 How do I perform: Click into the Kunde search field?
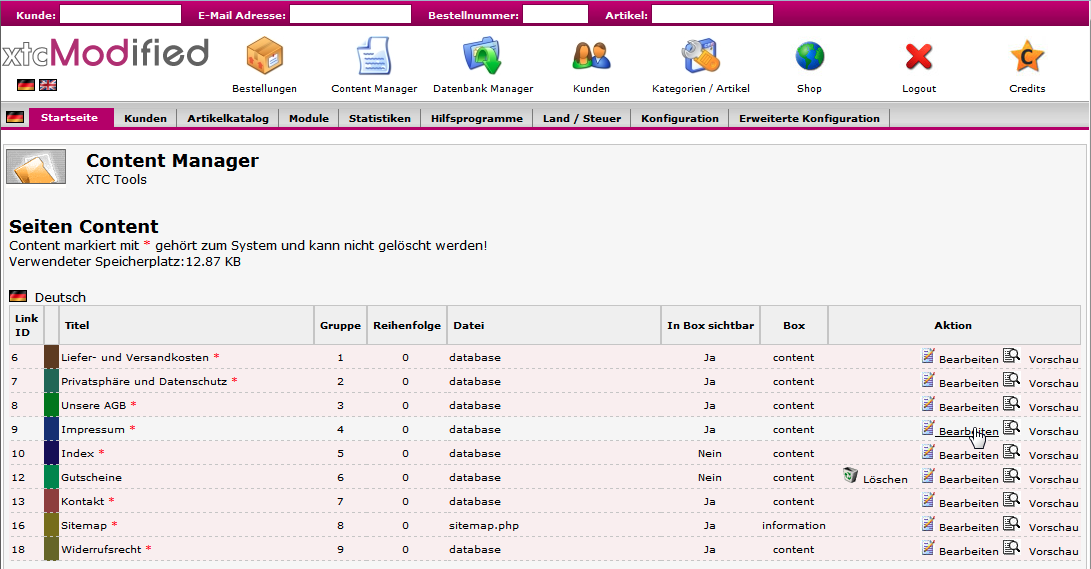120,14
